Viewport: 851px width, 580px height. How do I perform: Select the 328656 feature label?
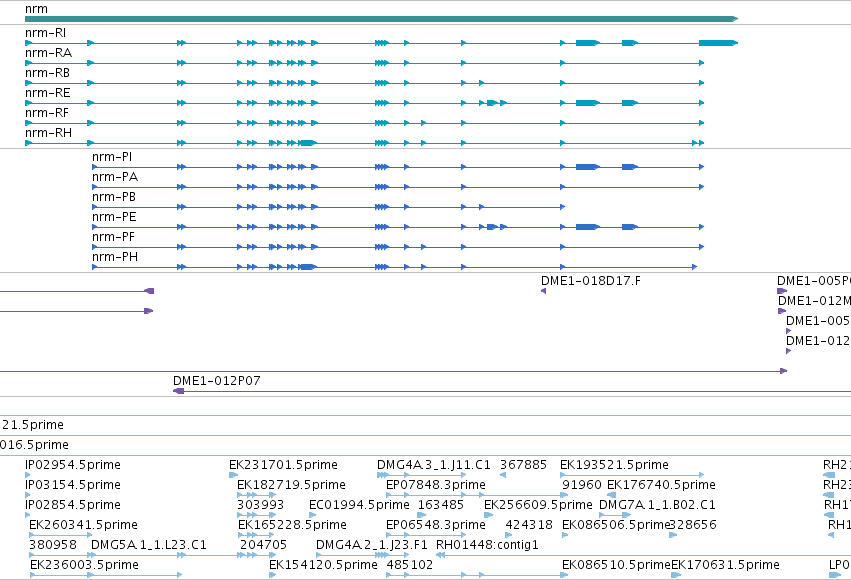click(693, 526)
